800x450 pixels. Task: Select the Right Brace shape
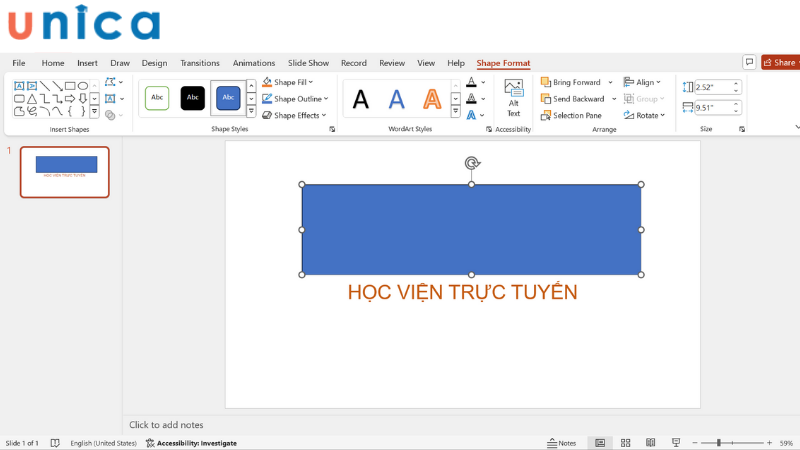83,111
